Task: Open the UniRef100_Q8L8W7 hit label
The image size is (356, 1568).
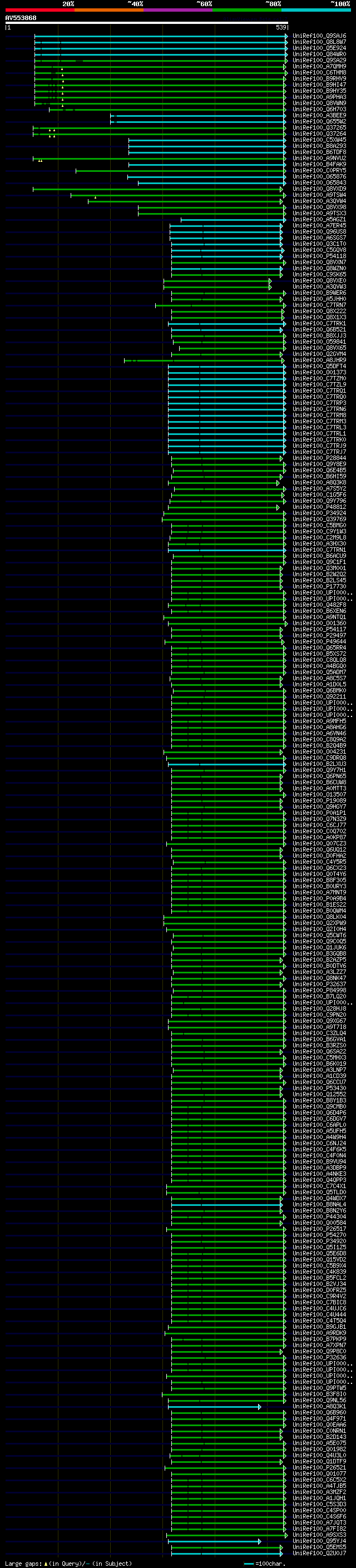Action: [x=319, y=43]
